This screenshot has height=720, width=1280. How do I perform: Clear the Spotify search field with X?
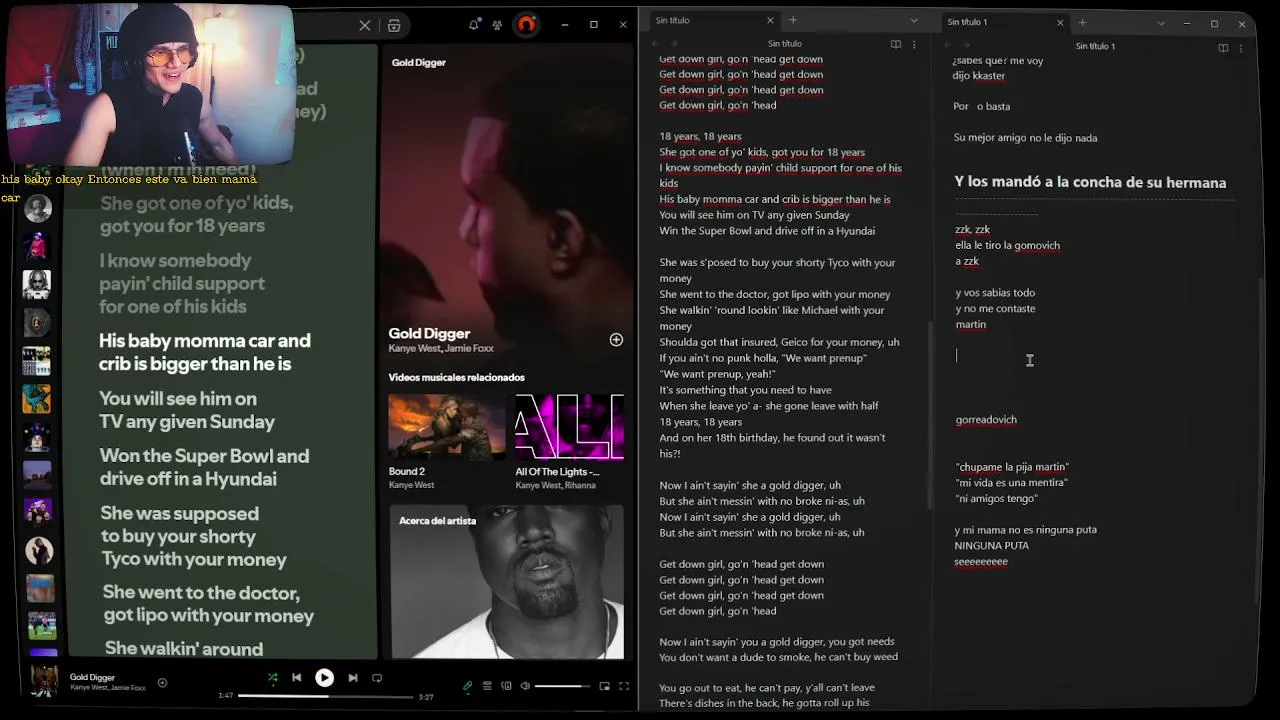click(x=365, y=25)
